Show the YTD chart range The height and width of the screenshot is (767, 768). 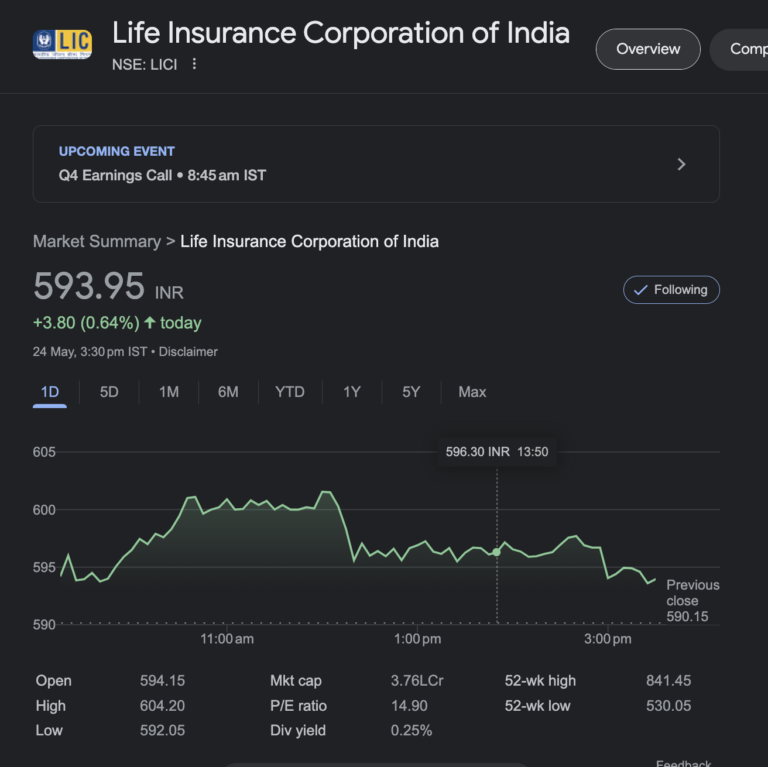(x=290, y=392)
